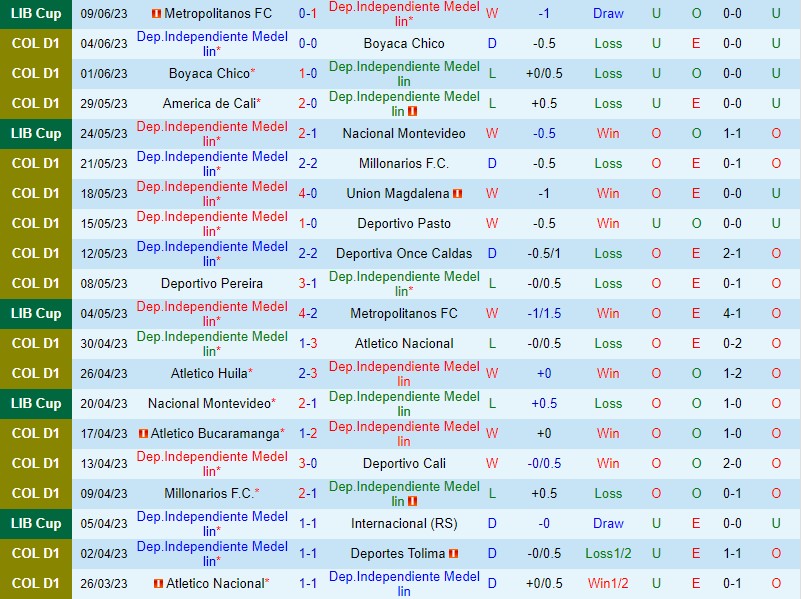The image size is (801, 599).
Task: Open America de Cali team link
Action: [209, 104]
